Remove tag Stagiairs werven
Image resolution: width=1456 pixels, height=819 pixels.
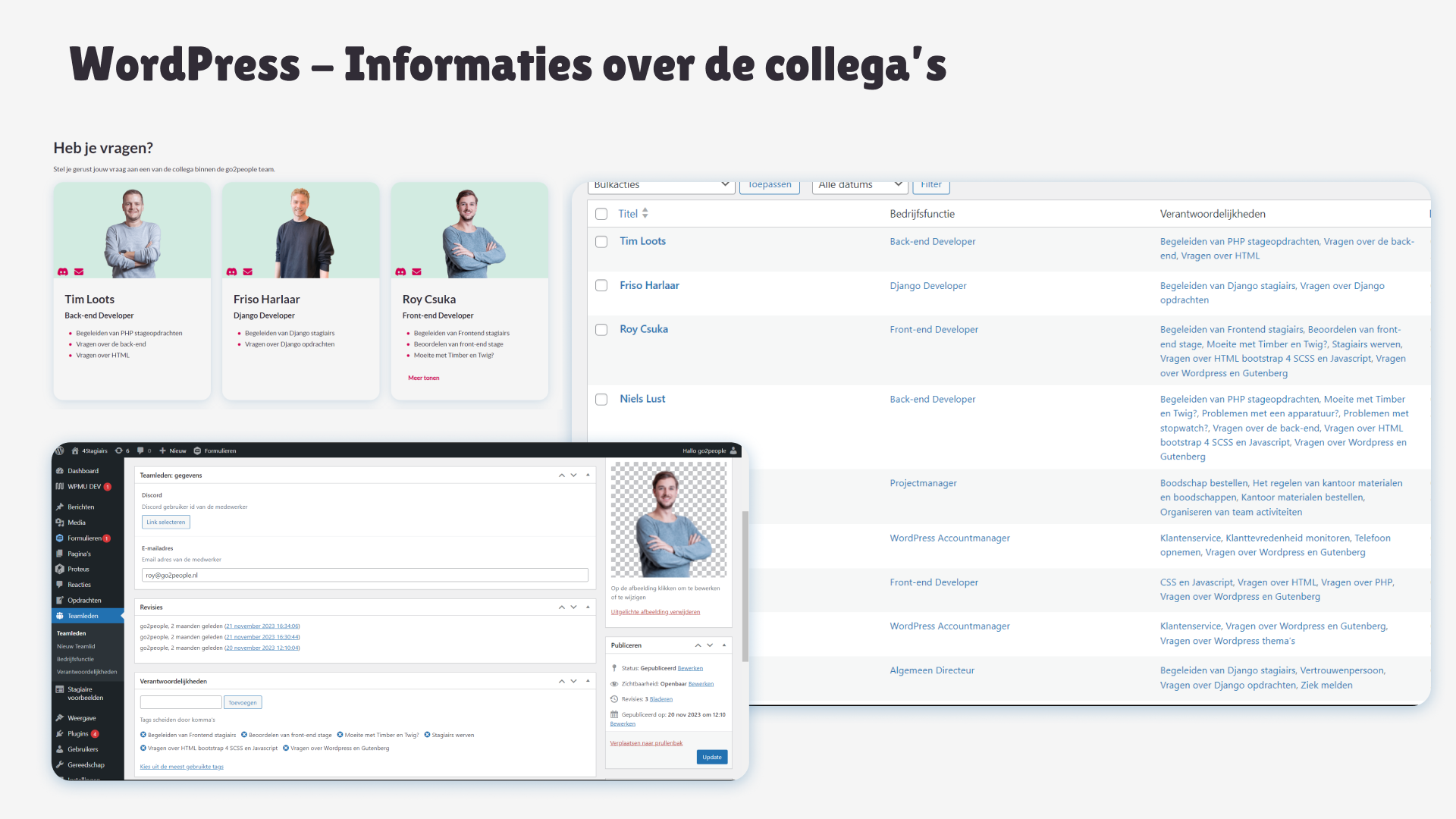pos(427,735)
